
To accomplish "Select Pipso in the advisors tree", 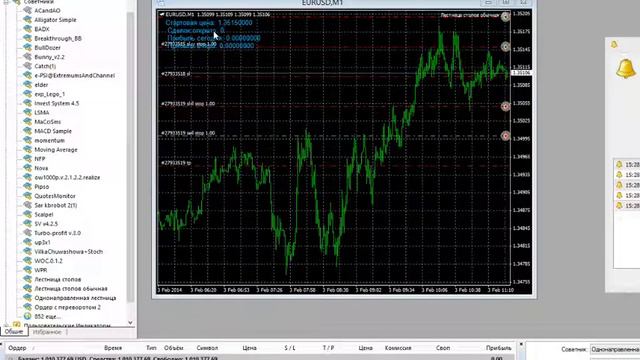I will pos(42,187).
